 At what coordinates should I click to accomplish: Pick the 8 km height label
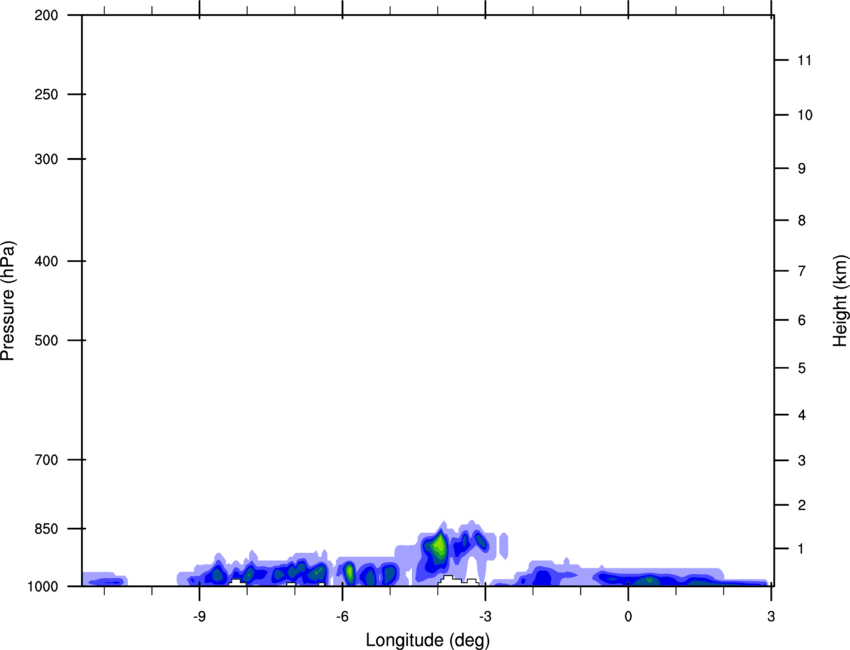click(x=801, y=221)
